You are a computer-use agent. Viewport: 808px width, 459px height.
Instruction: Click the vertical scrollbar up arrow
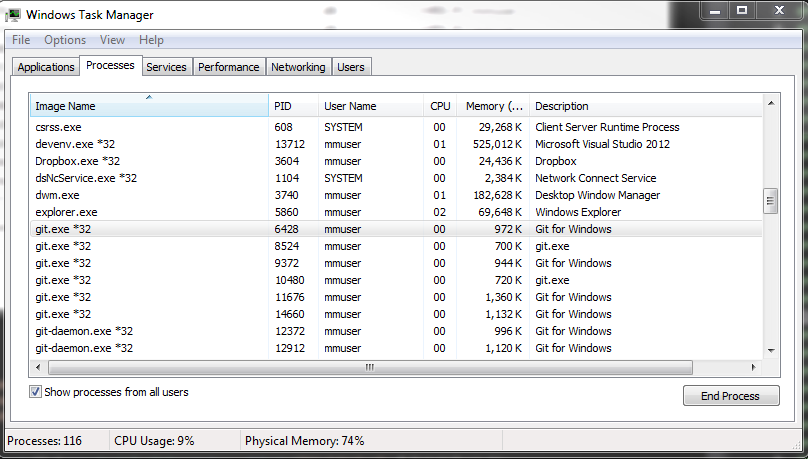click(771, 104)
